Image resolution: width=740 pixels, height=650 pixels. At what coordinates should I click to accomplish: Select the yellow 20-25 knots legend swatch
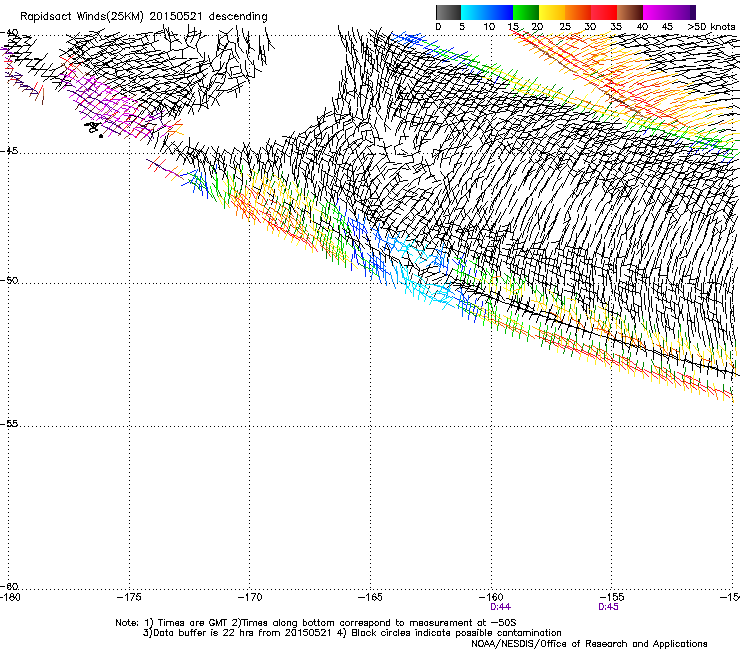click(x=552, y=12)
